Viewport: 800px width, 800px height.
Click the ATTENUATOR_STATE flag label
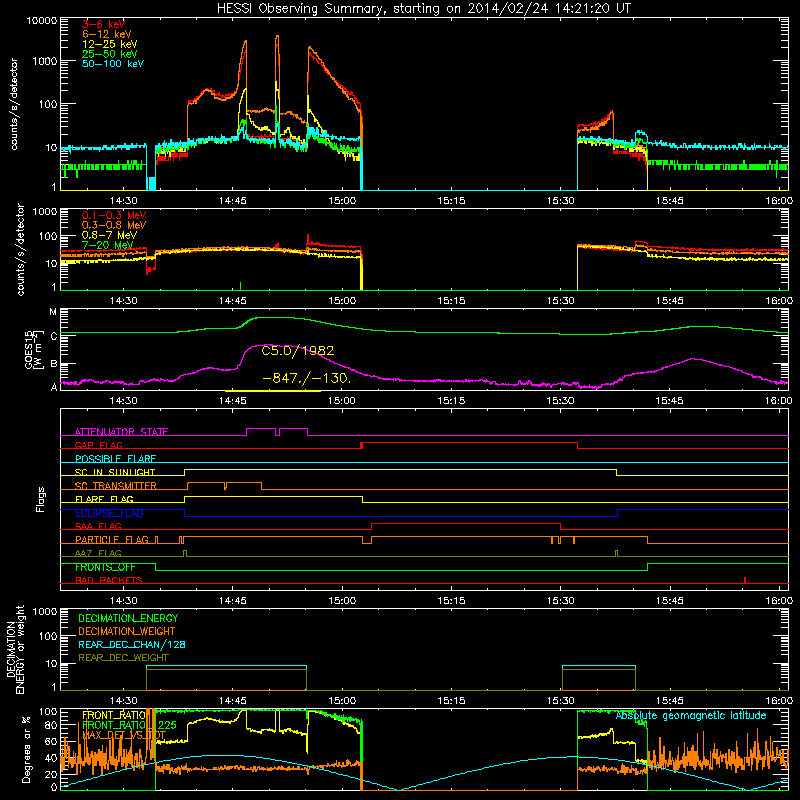(x=121, y=432)
